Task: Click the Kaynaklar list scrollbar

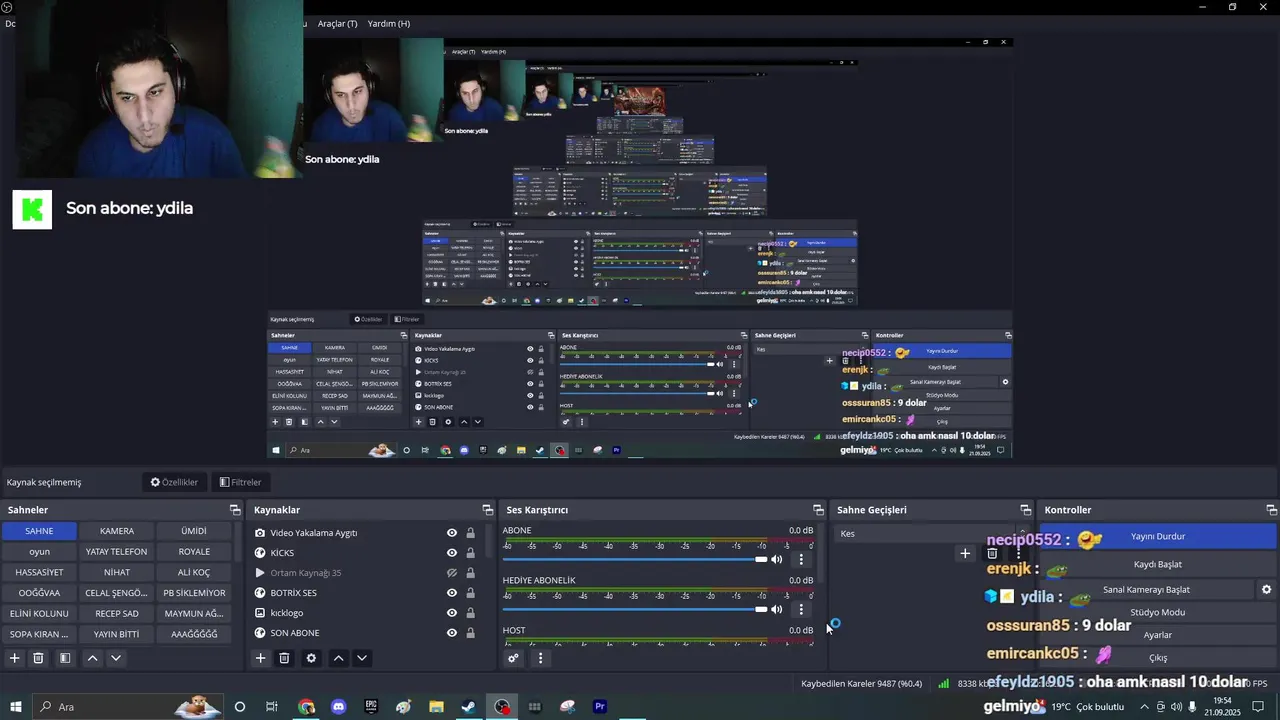Action: coord(488,541)
